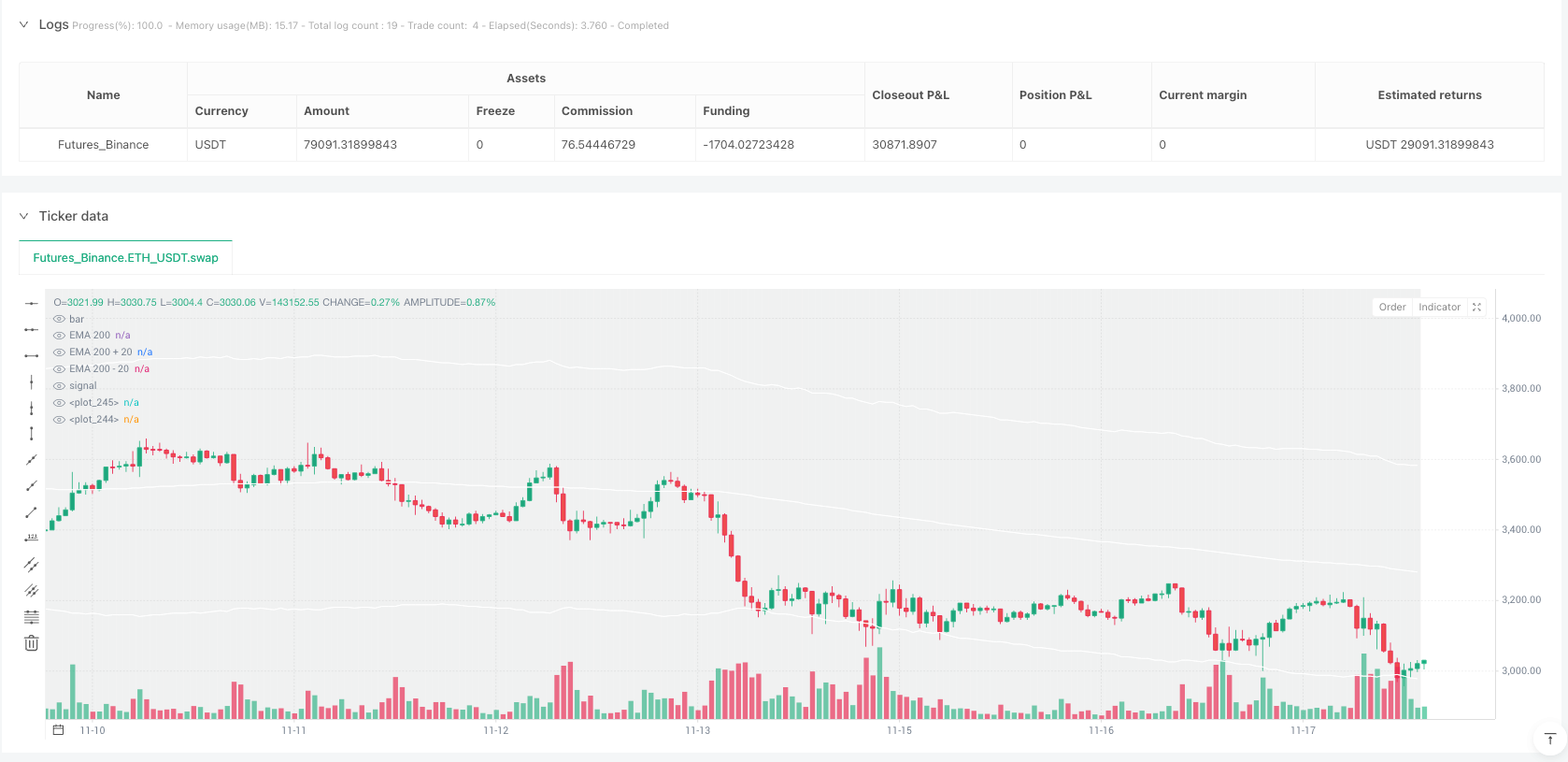The width and height of the screenshot is (1568, 762).
Task: Open the Indicator menu on the chart
Action: coord(1439,307)
